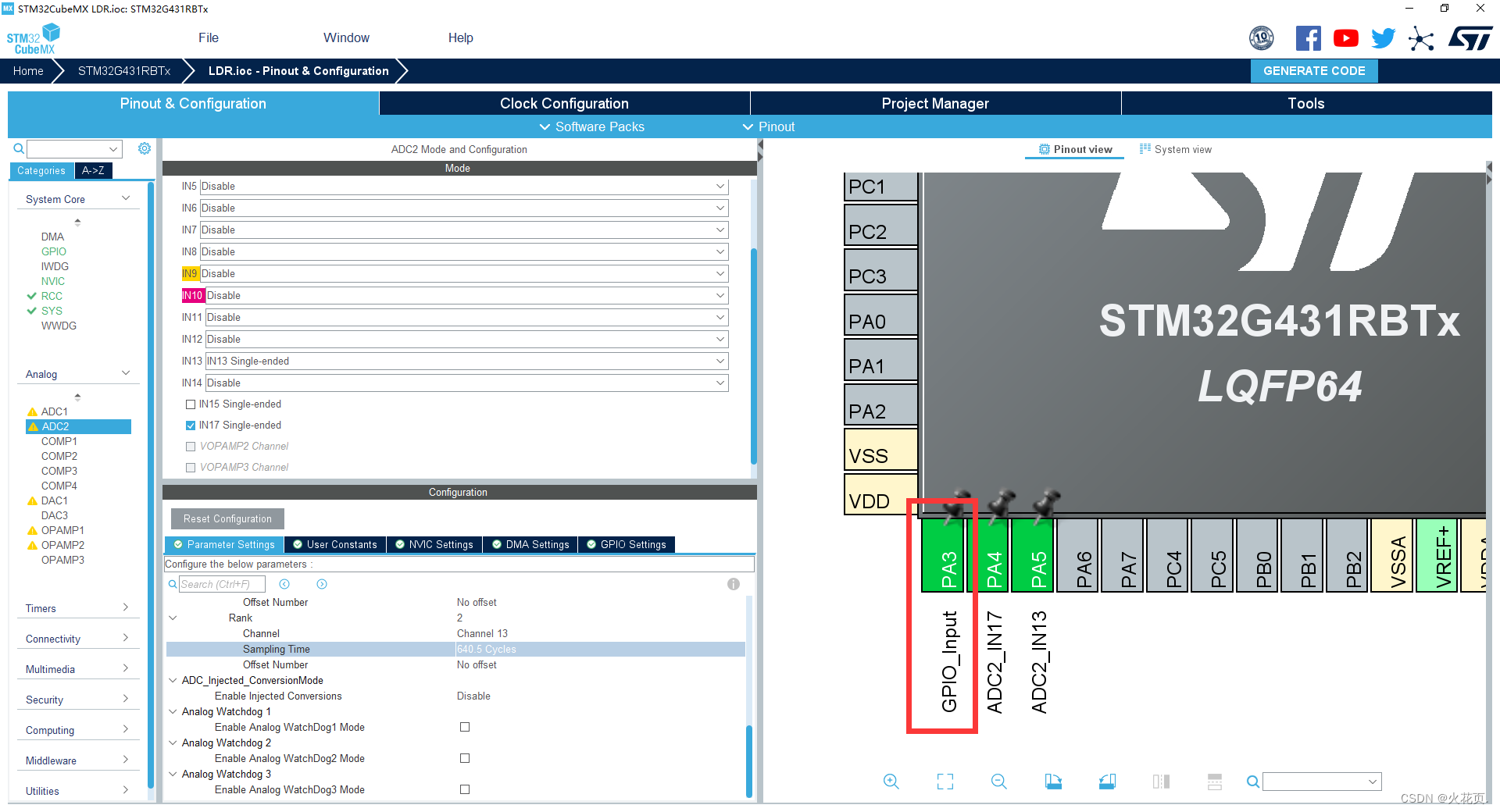The height and width of the screenshot is (812, 1500).
Task: Uncheck IN17 Single-ended
Action: [x=191, y=426]
